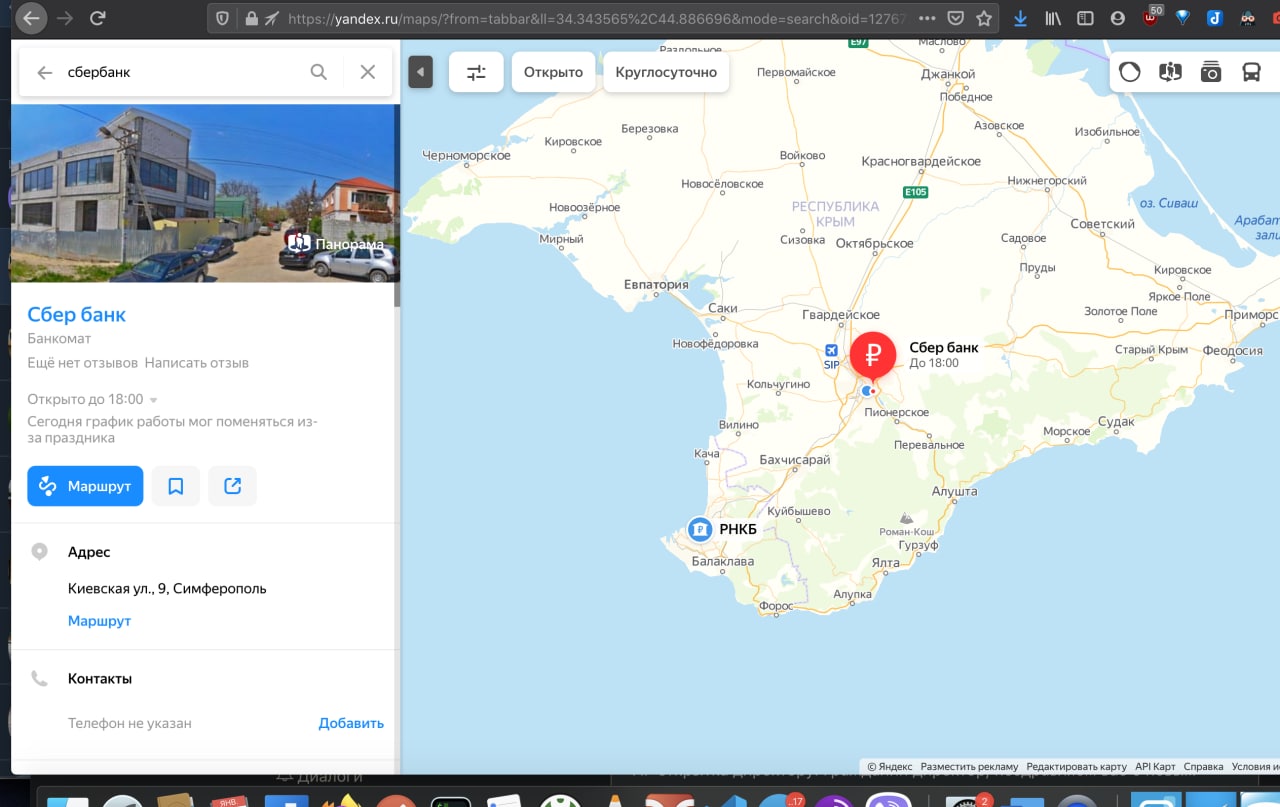
Task: Toggle Firefox sidebar view
Action: coord(1085,18)
